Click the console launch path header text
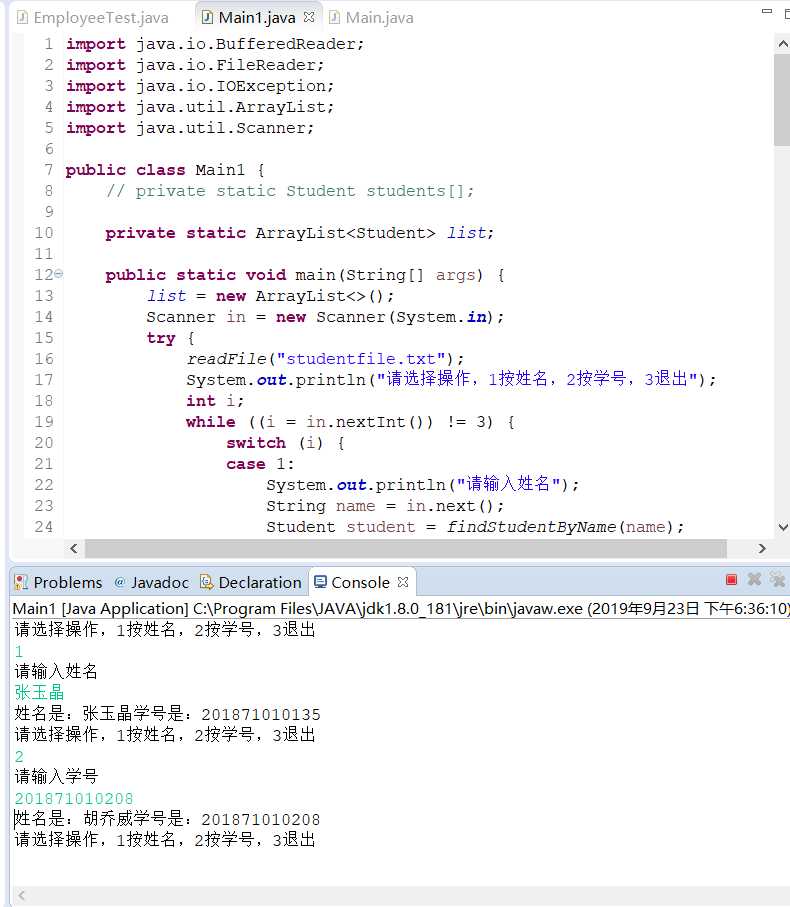Viewport: 790px width, 907px height. click(x=401, y=609)
